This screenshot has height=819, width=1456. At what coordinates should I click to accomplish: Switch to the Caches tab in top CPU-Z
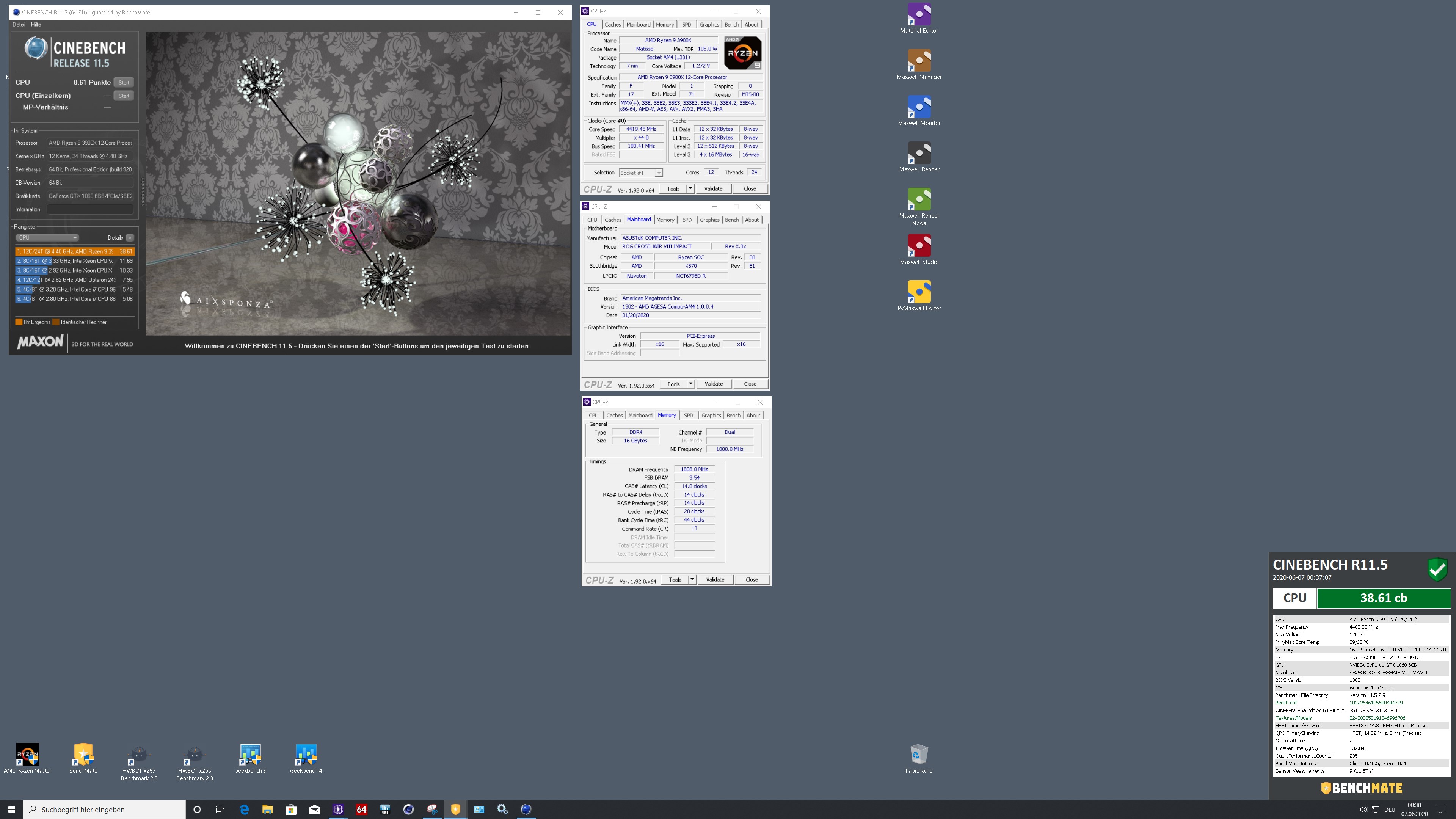pyautogui.click(x=612, y=24)
